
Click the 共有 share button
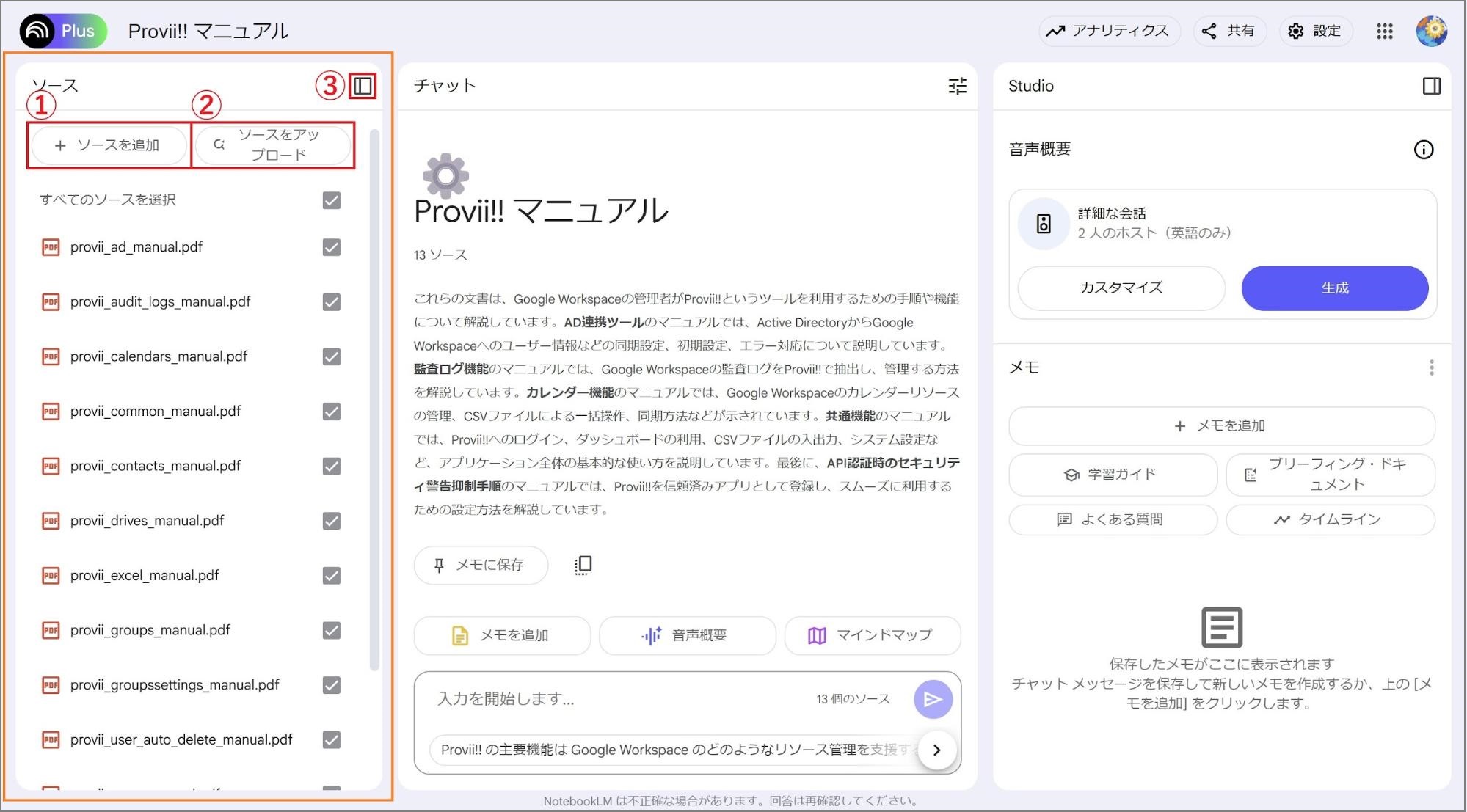pyautogui.click(x=1229, y=31)
